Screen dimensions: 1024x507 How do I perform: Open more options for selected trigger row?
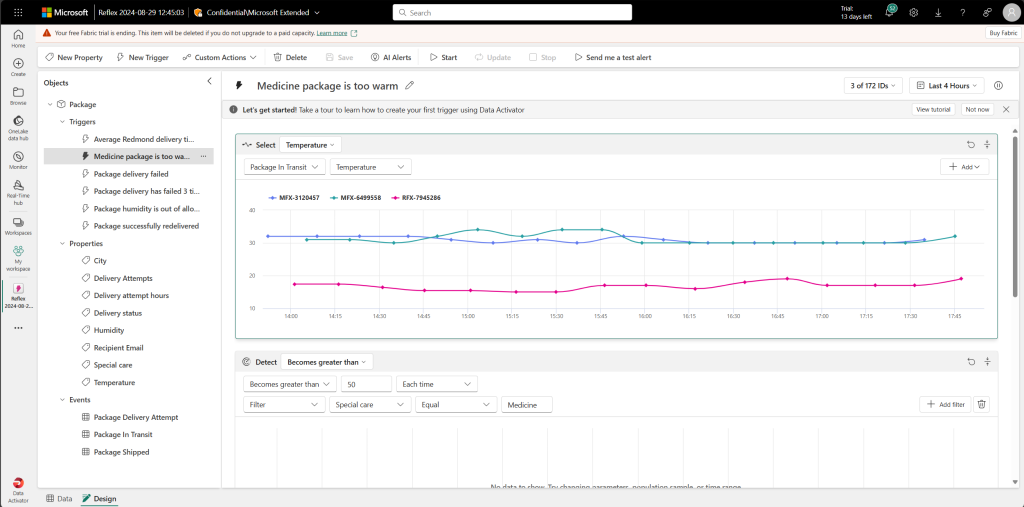tap(204, 156)
